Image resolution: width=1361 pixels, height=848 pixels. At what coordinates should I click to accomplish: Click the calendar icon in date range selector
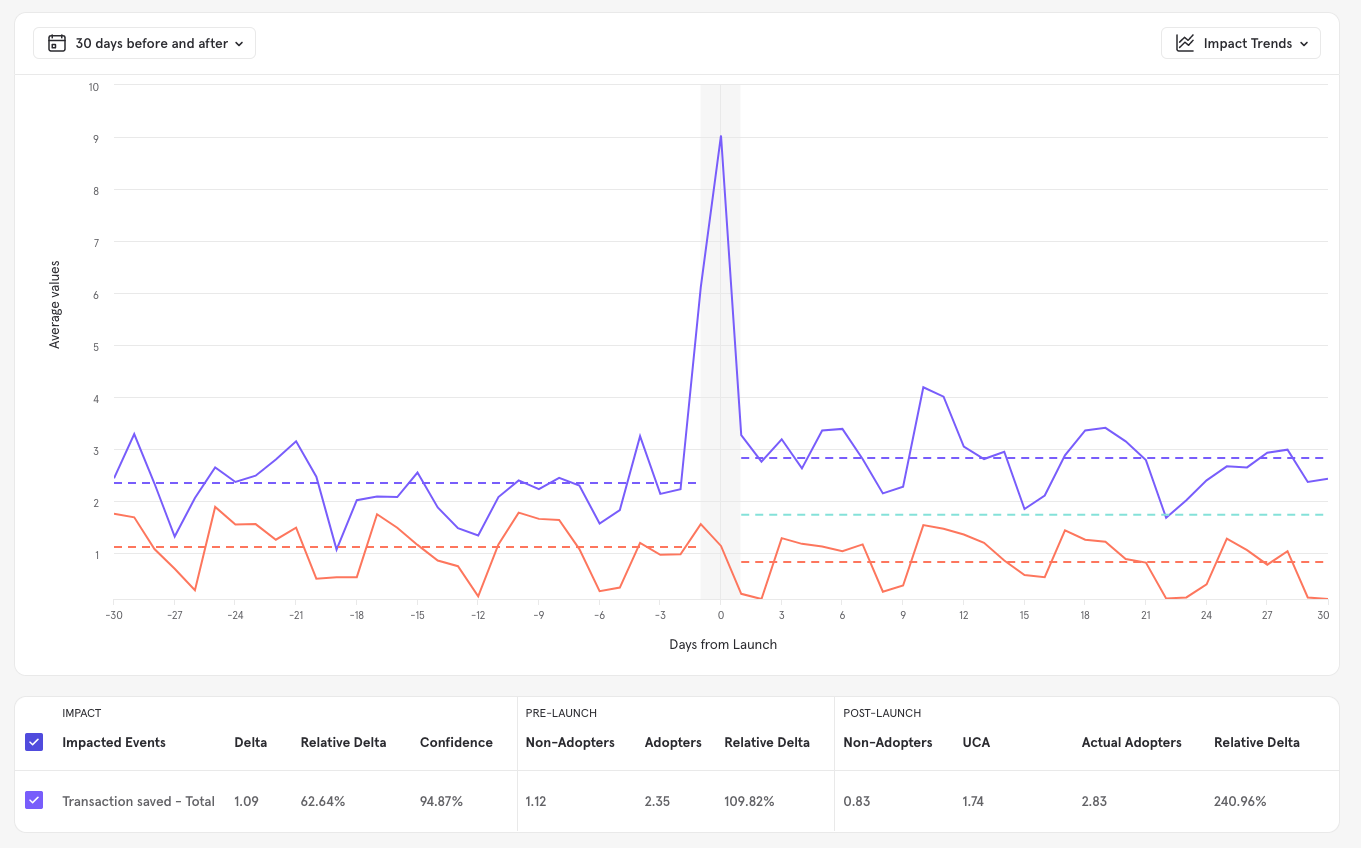pyautogui.click(x=57, y=43)
